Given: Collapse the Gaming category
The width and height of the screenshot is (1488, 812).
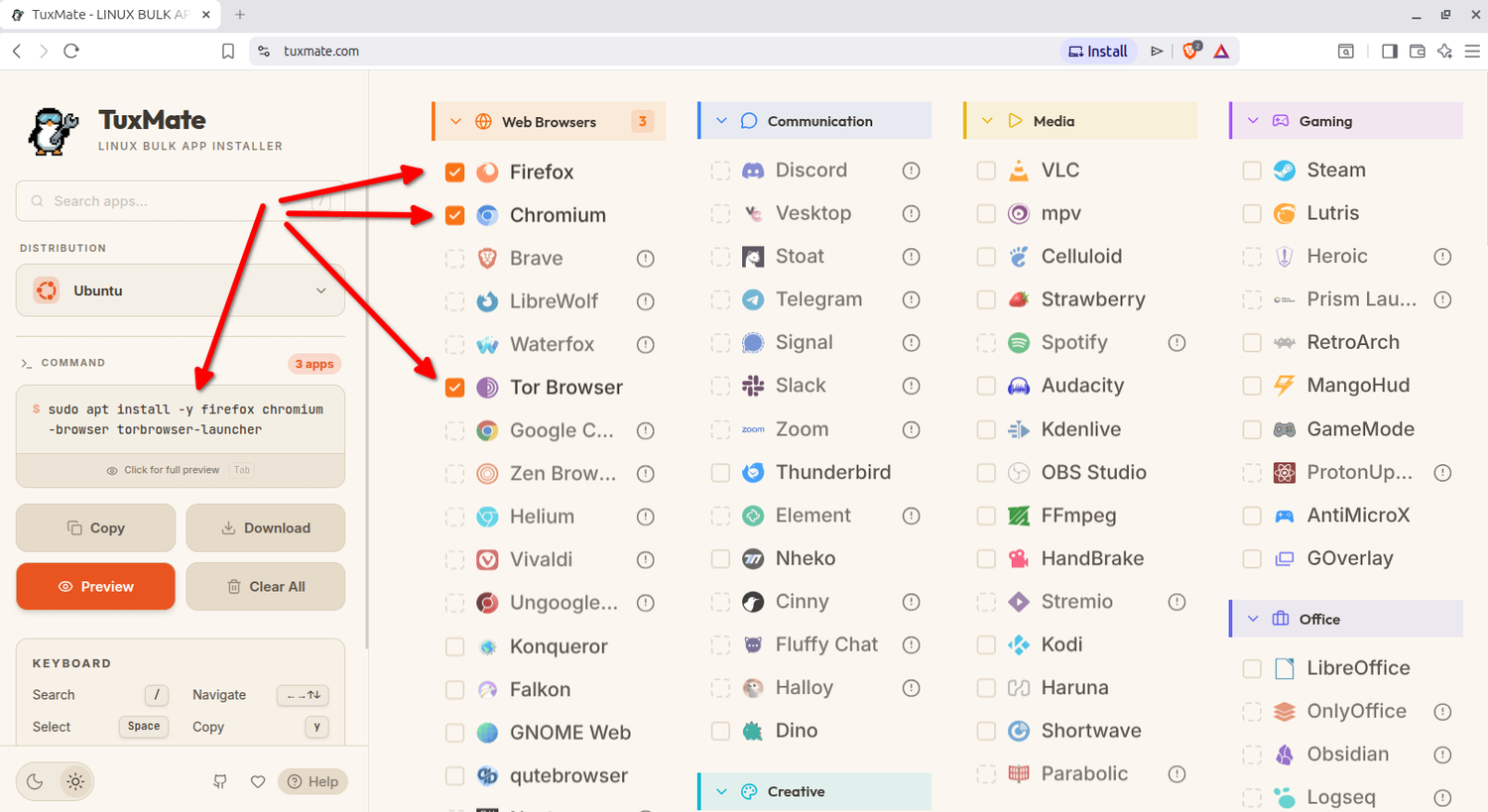Looking at the screenshot, I should (1346, 121).
